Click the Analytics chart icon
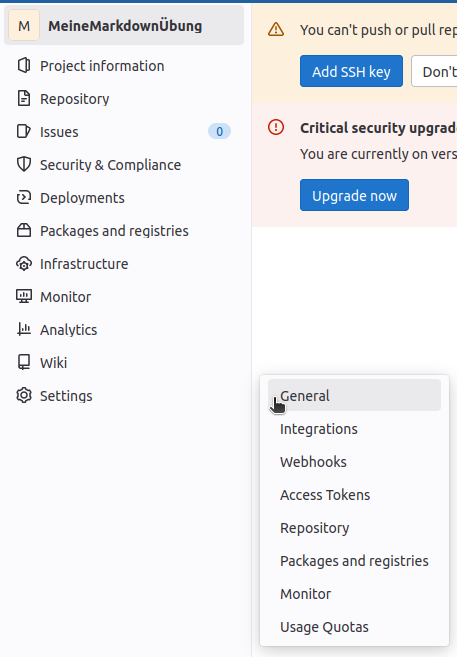The width and height of the screenshot is (457, 657). point(24,330)
